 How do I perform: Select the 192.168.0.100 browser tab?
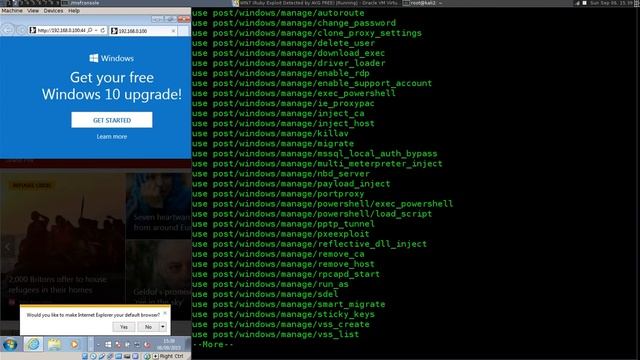coord(143,31)
